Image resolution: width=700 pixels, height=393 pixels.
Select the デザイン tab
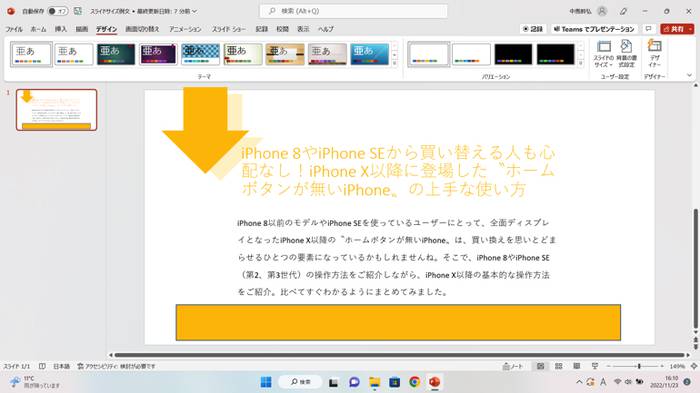(106, 29)
